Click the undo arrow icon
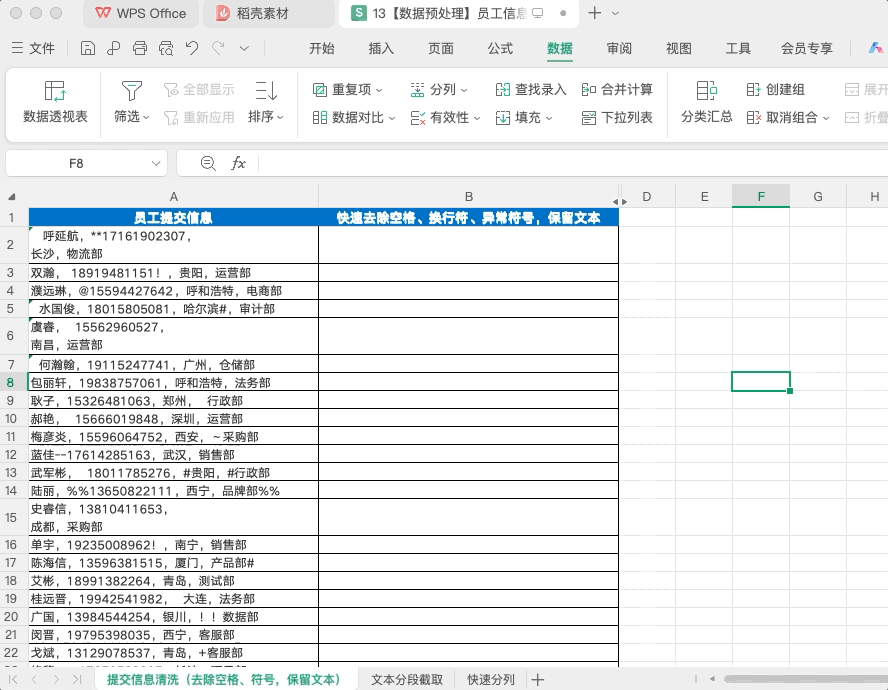The image size is (888, 690). point(192,49)
